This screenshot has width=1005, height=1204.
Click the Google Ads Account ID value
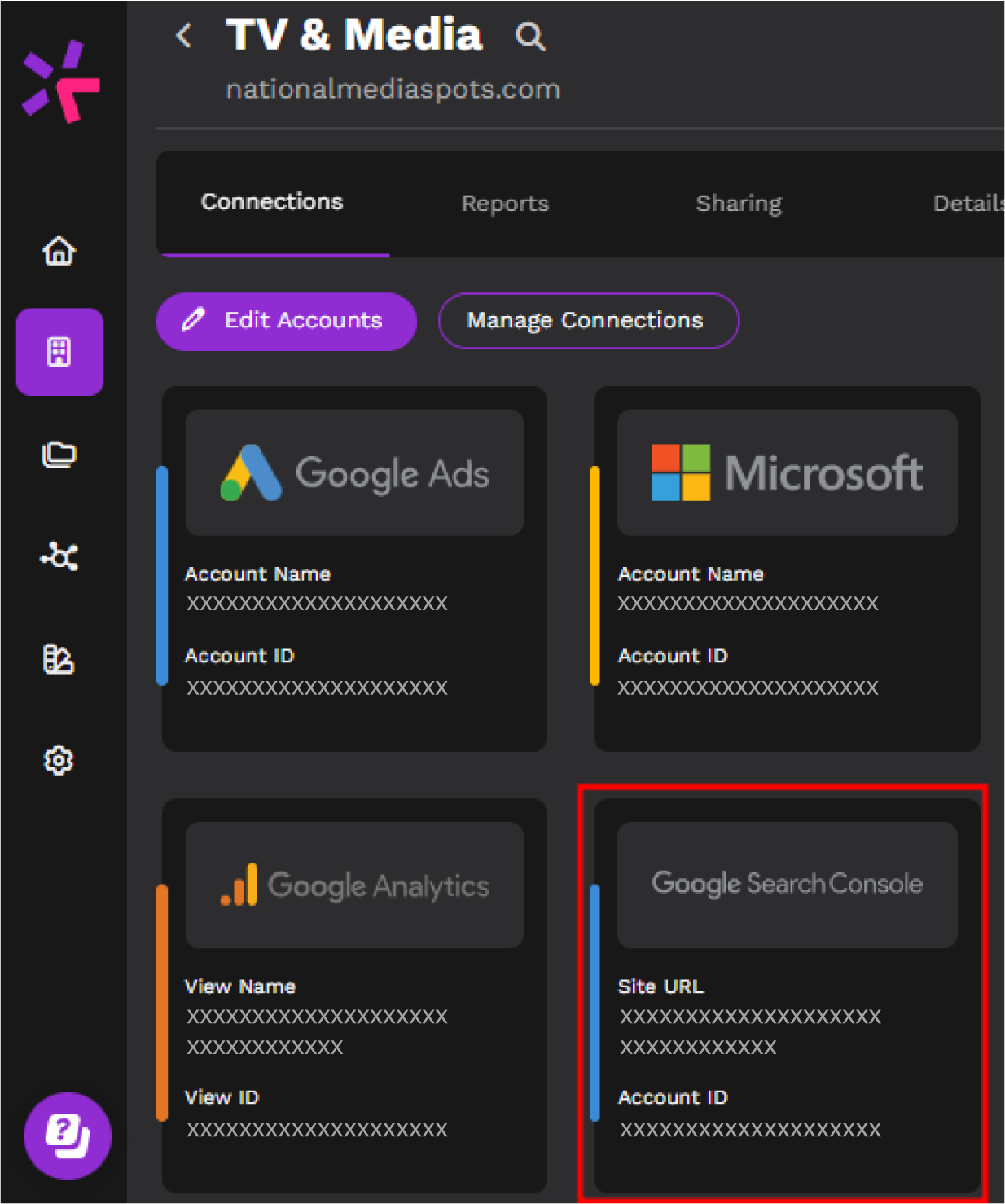point(318,688)
